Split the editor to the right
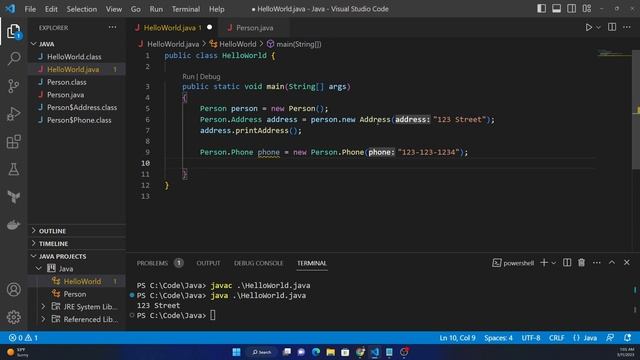The height and width of the screenshot is (360, 640). [x=612, y=27]
